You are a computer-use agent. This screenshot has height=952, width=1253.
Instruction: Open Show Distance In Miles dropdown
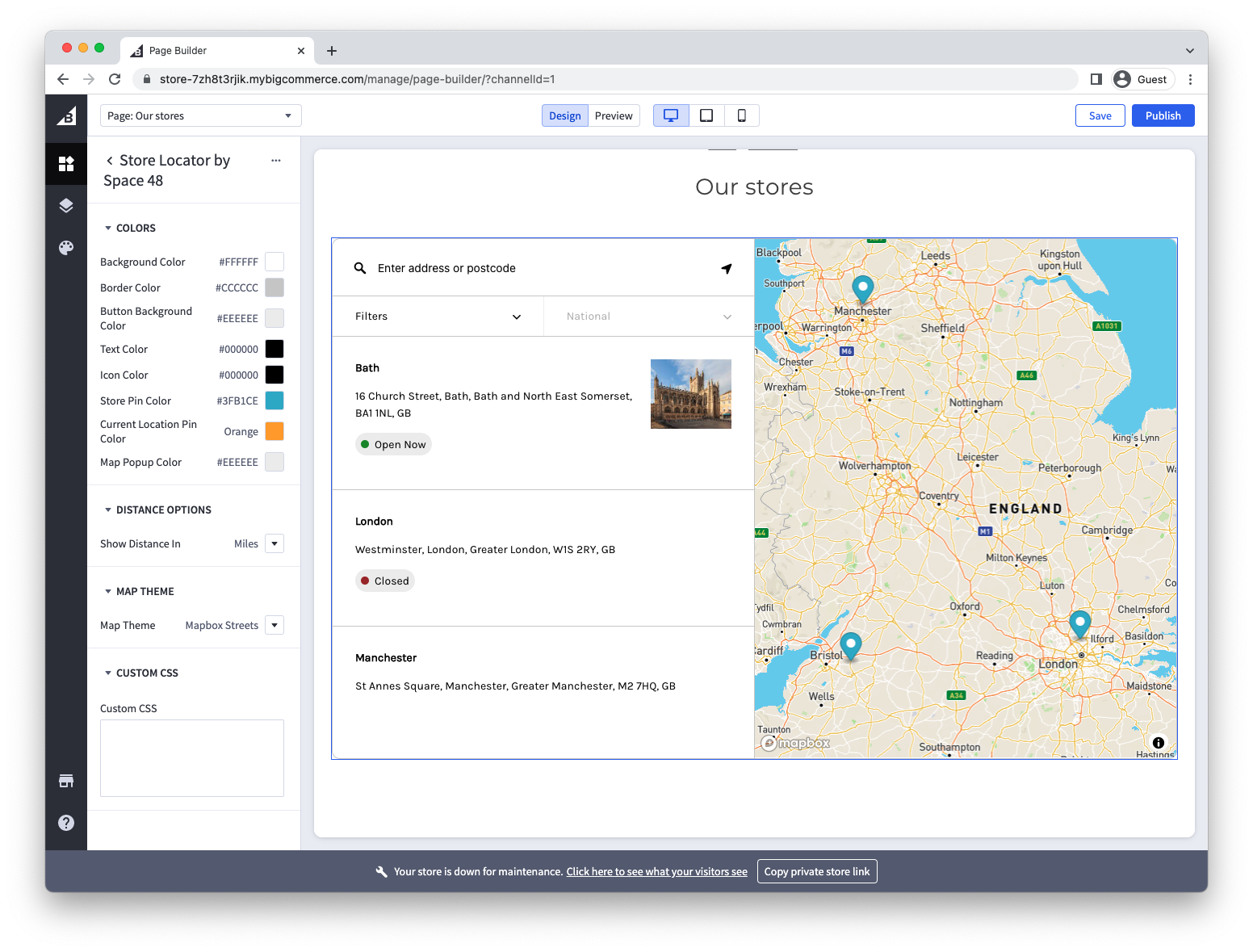(x=274, y=544)
